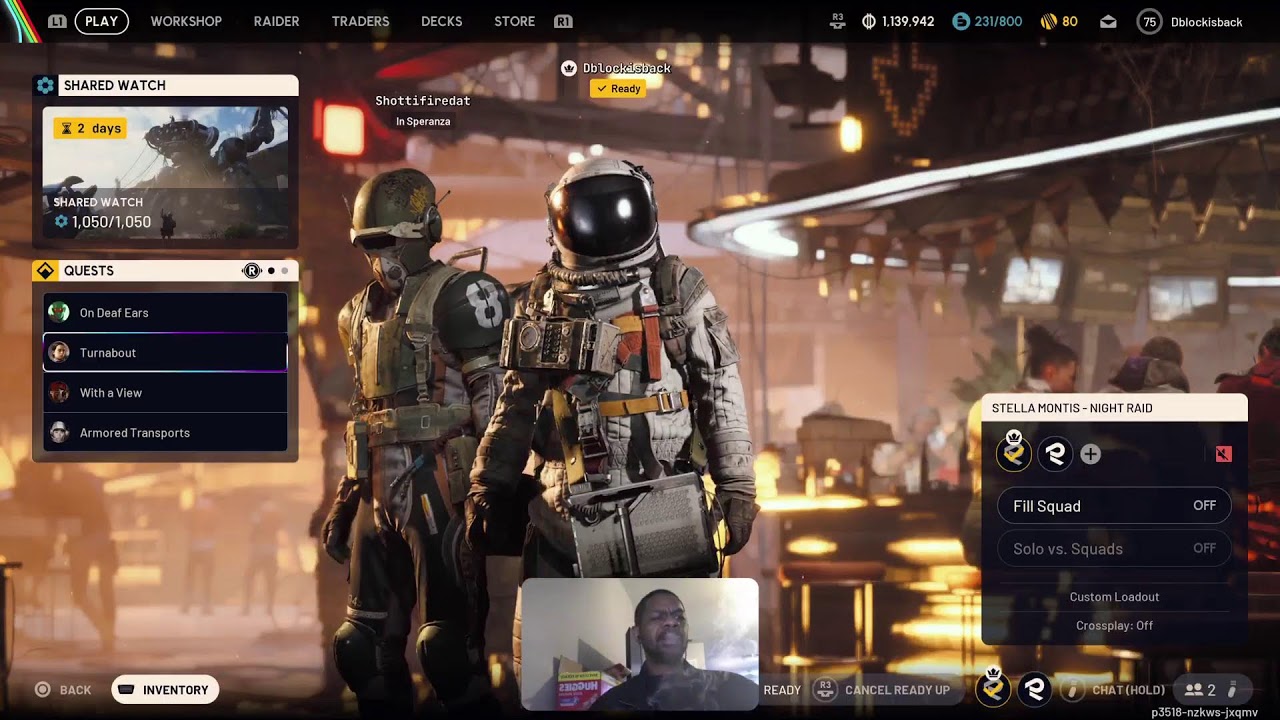Click the Turnabout quest giver portrait
Viewport: 1280px width, 720px height.
[59, 353]
